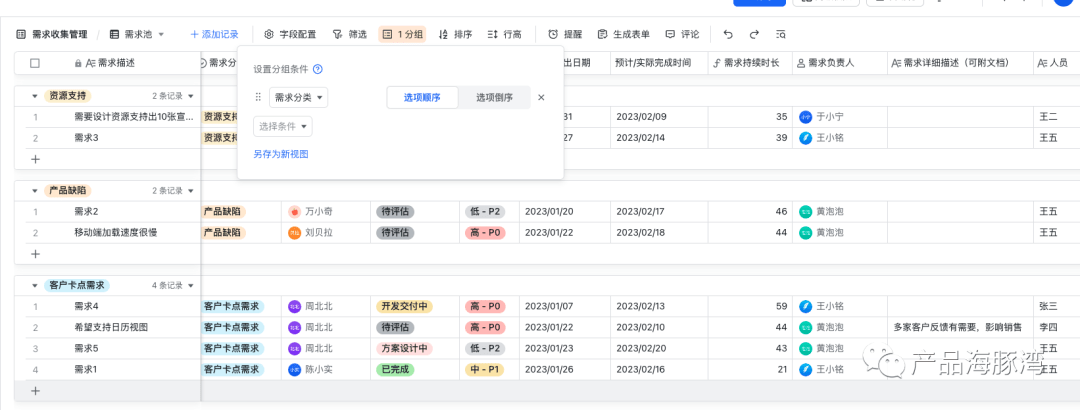Open the 选择条件 dropdown
Image resolution: width=1080 pixels, height=410 pixels.
tap(283, 127)
